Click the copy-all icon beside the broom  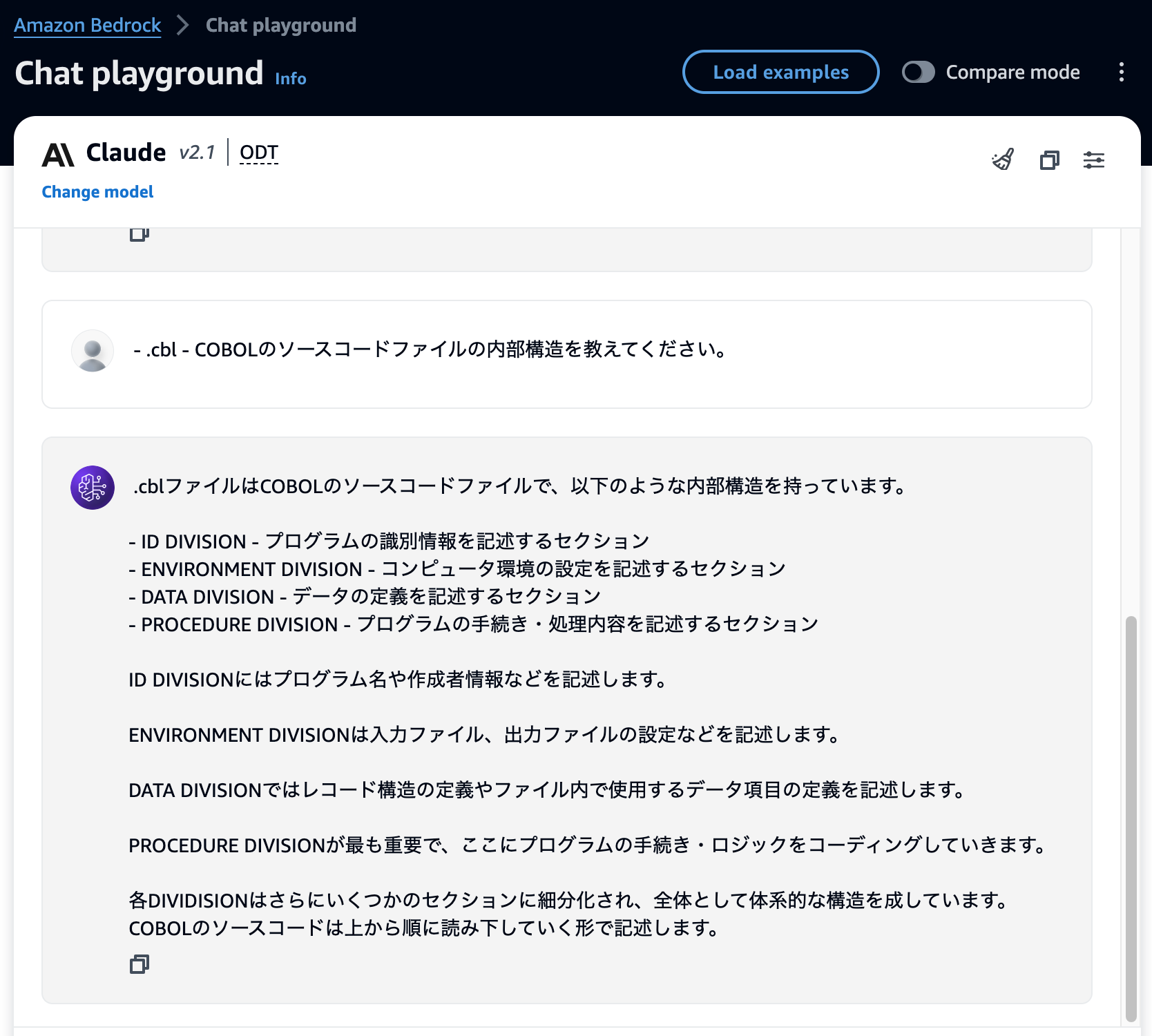pyautogui.click(x=1049, y=160)
